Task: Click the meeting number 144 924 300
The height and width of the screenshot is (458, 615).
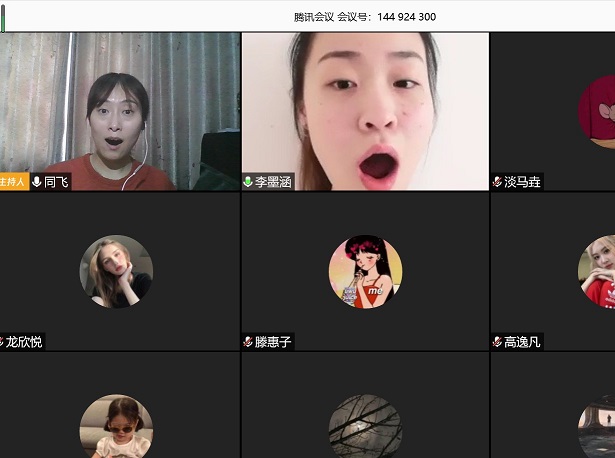Action: pyautogui.click(x=406, y=17)
